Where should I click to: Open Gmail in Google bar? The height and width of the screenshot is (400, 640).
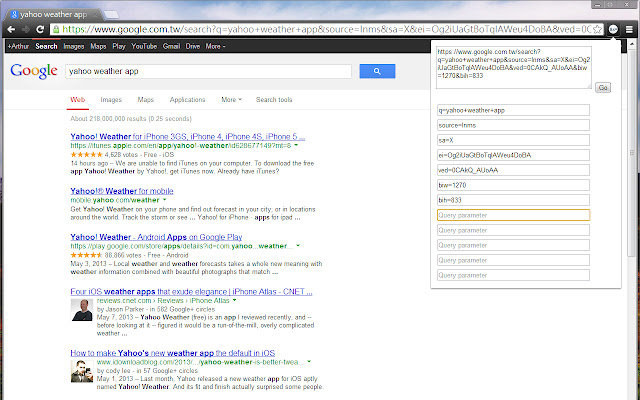click(x=171, y=47)
